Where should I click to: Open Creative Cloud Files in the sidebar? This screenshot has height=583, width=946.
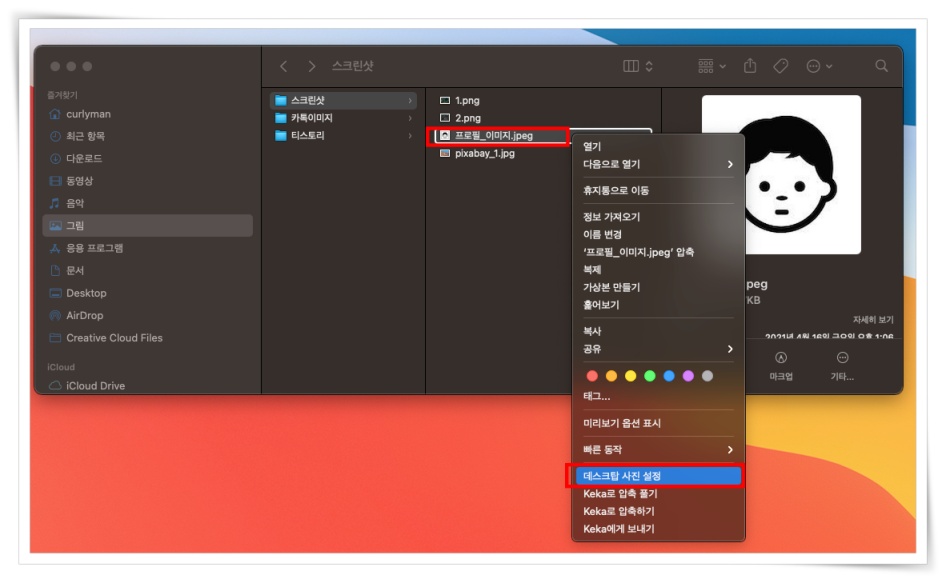pos(148,338)
